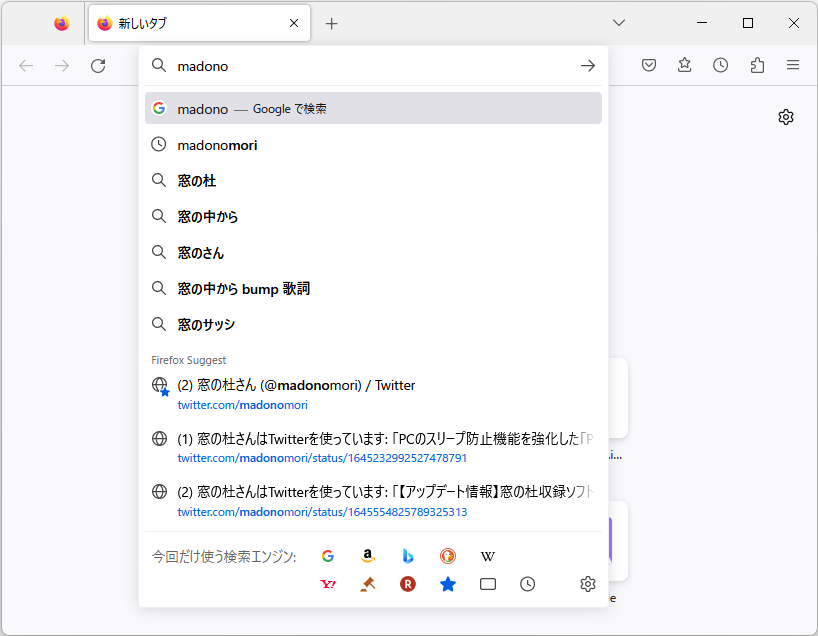Viewport: 818px width, 636px height.
Task: Select the Amazon search engine icon
Action: pos(368,555)
